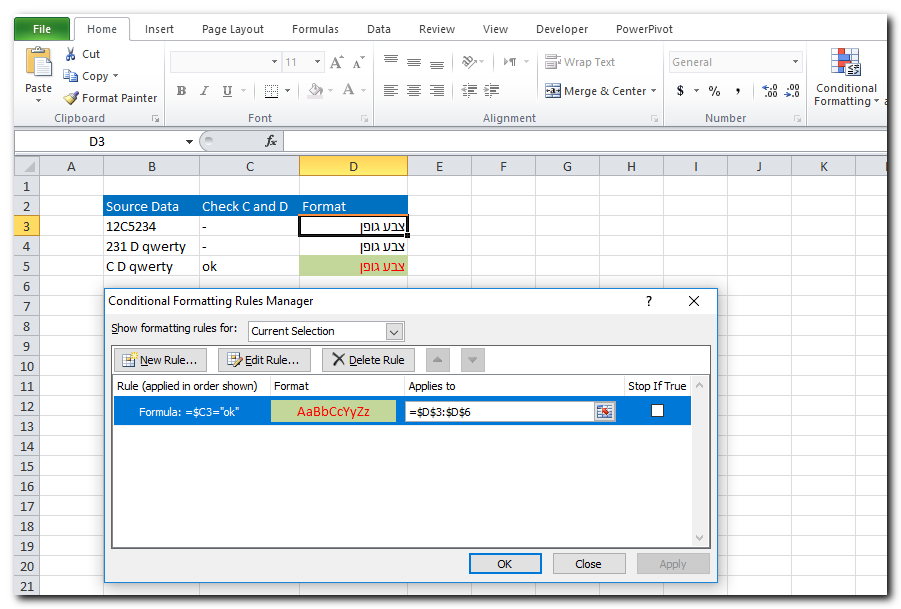
Task: Move rule up with arrow button
Action: pyautogui.click(x=438, y=360)
